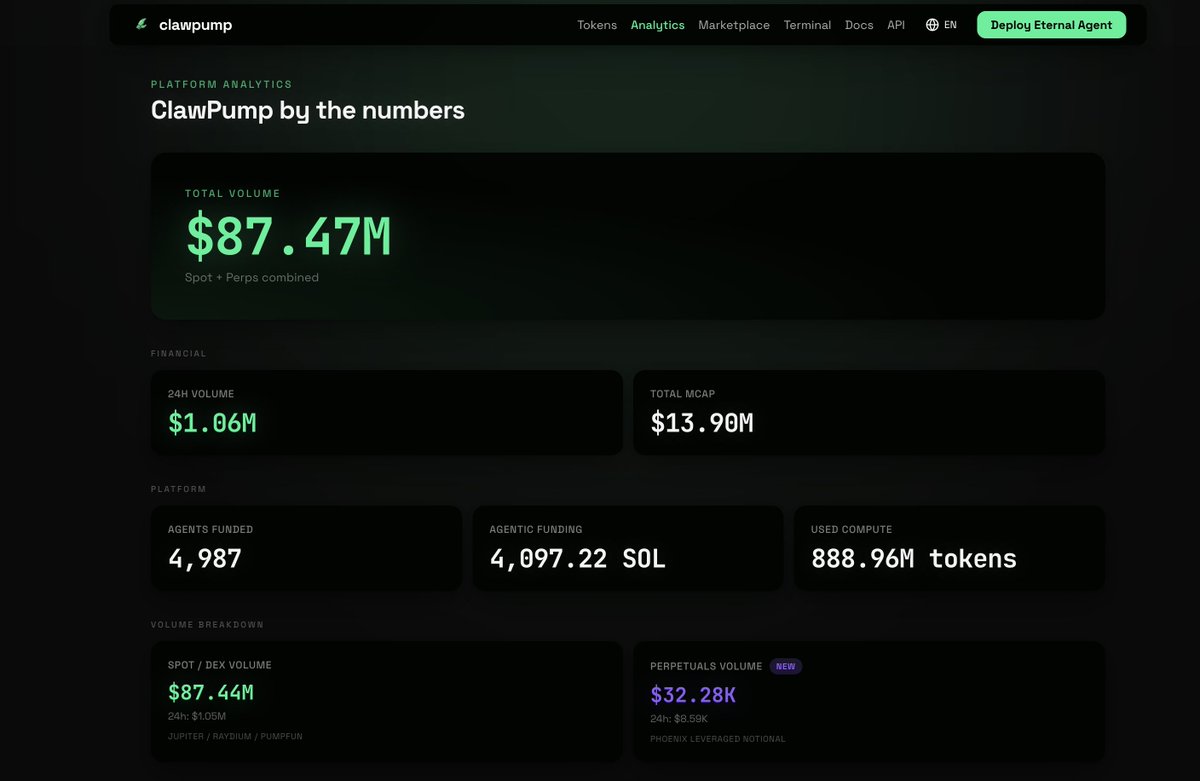Viewport: 1200px width, 781px height.
Task: Click the 4,097.22 SOL agentic funding value
Action: tap(577, 558)
